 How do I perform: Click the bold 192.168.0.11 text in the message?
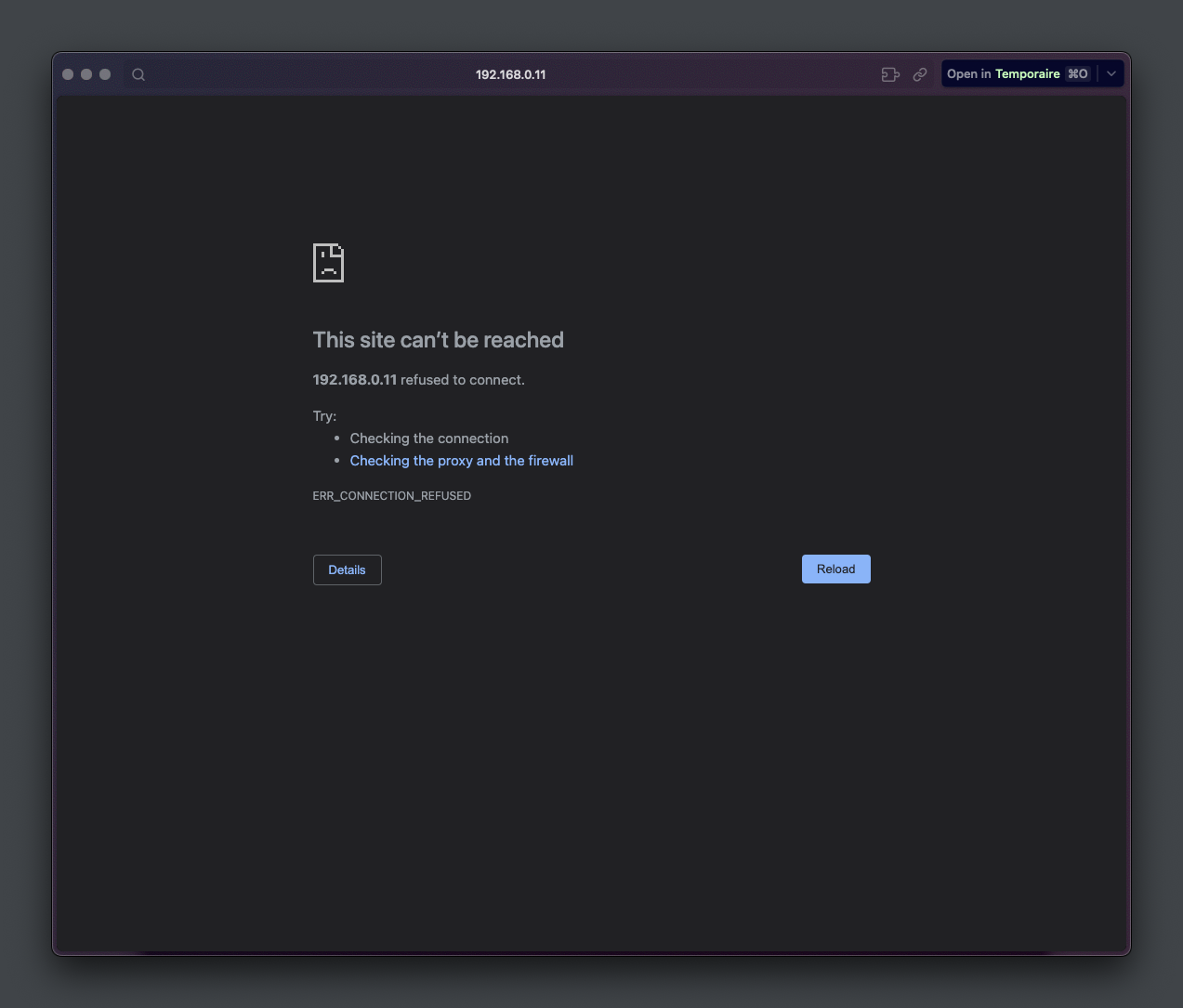(x=354, y=379)
